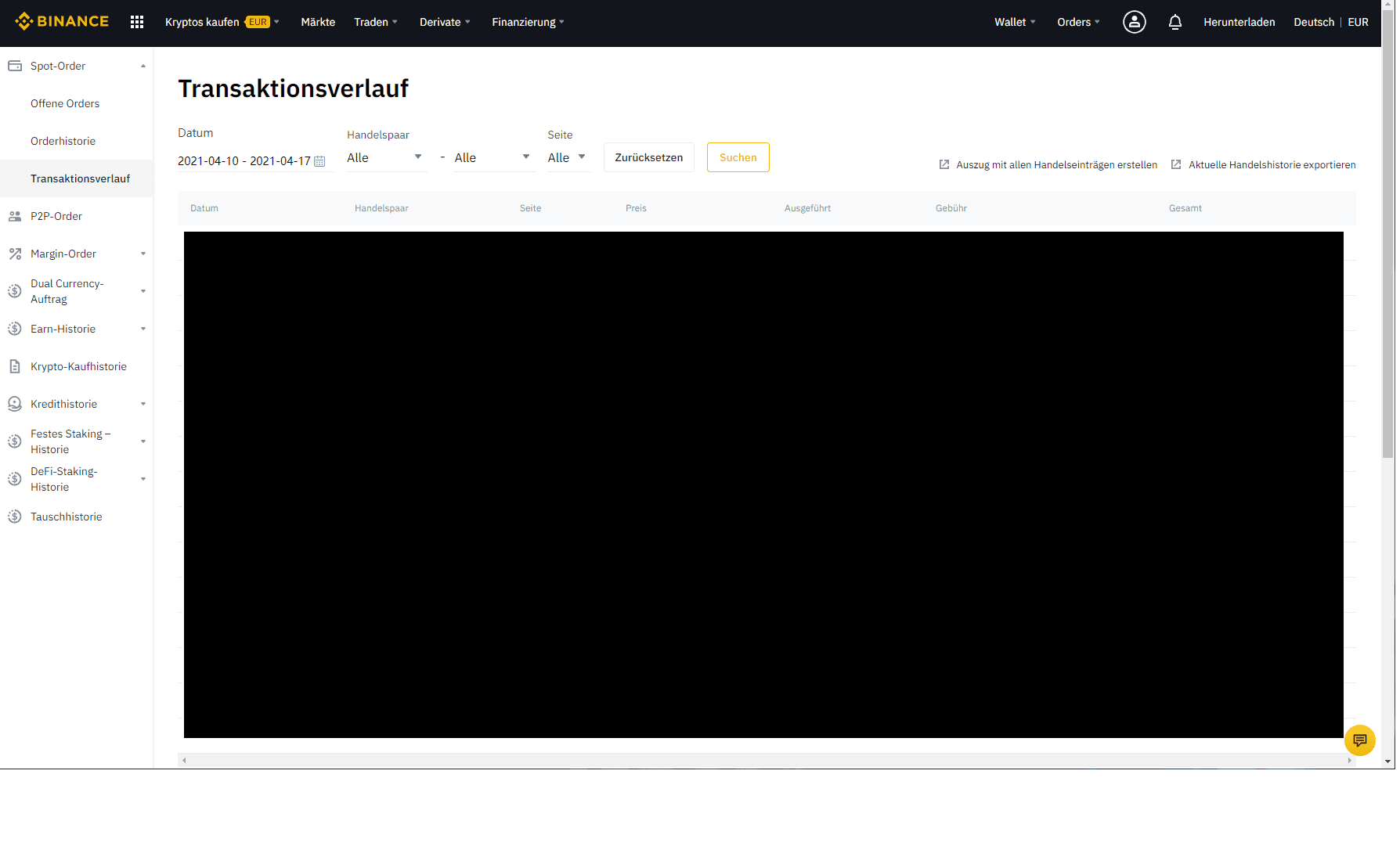1400x857 pixels.
Task: Open the Orders menu
Action: tap(1078, 22)
